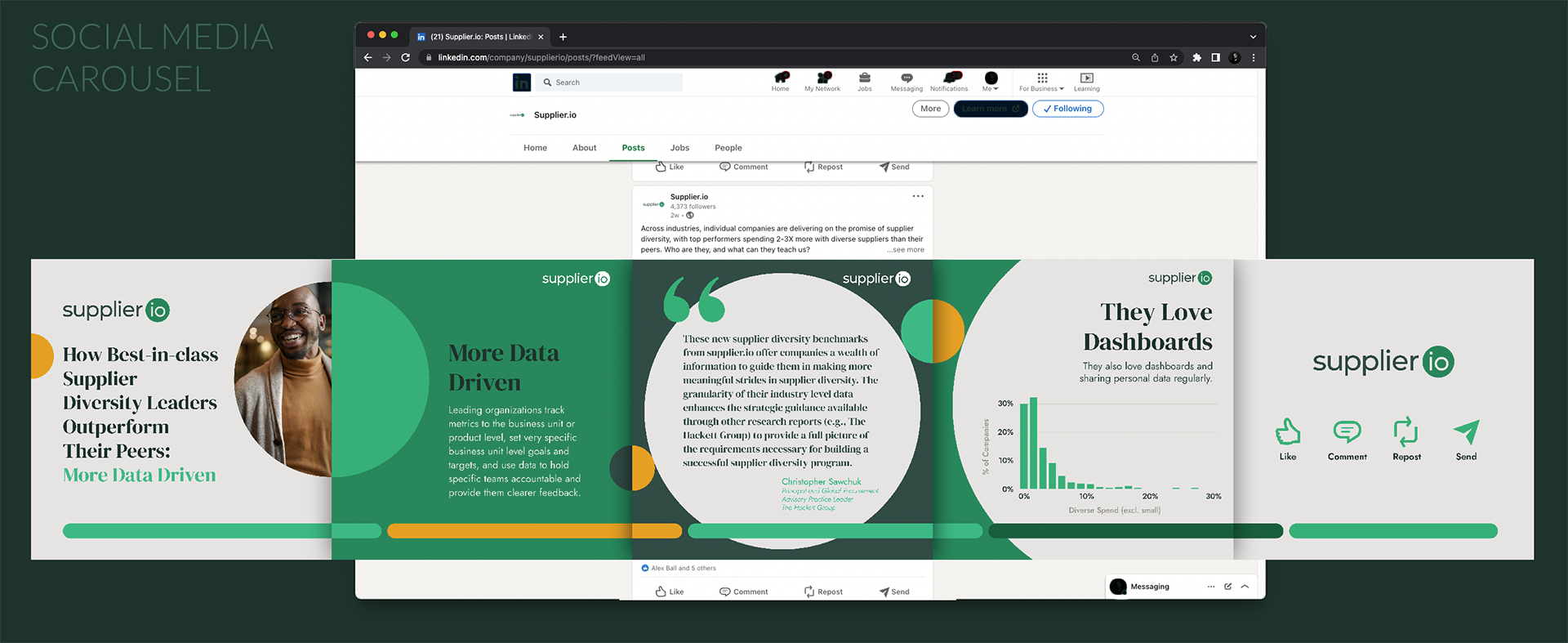The height and width of the screenshot is (643, 1568).
Task: Open the Chrome extensions puzzle icon
Action: tap(1196, 57)
